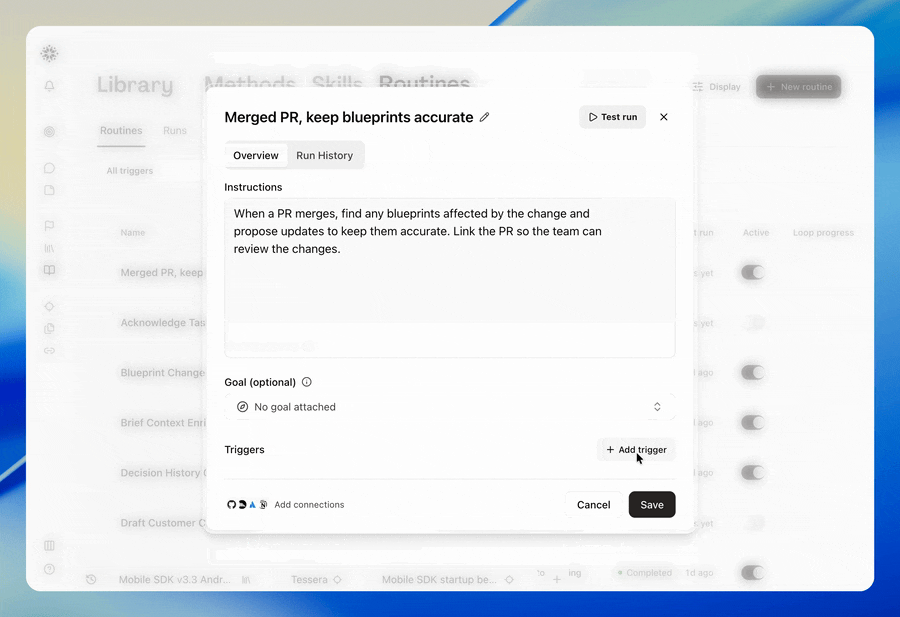Click the history clock icon beside Mobile SDK v3.3
The height and width of the screenshot is (617, 900).
coord(91,580)
